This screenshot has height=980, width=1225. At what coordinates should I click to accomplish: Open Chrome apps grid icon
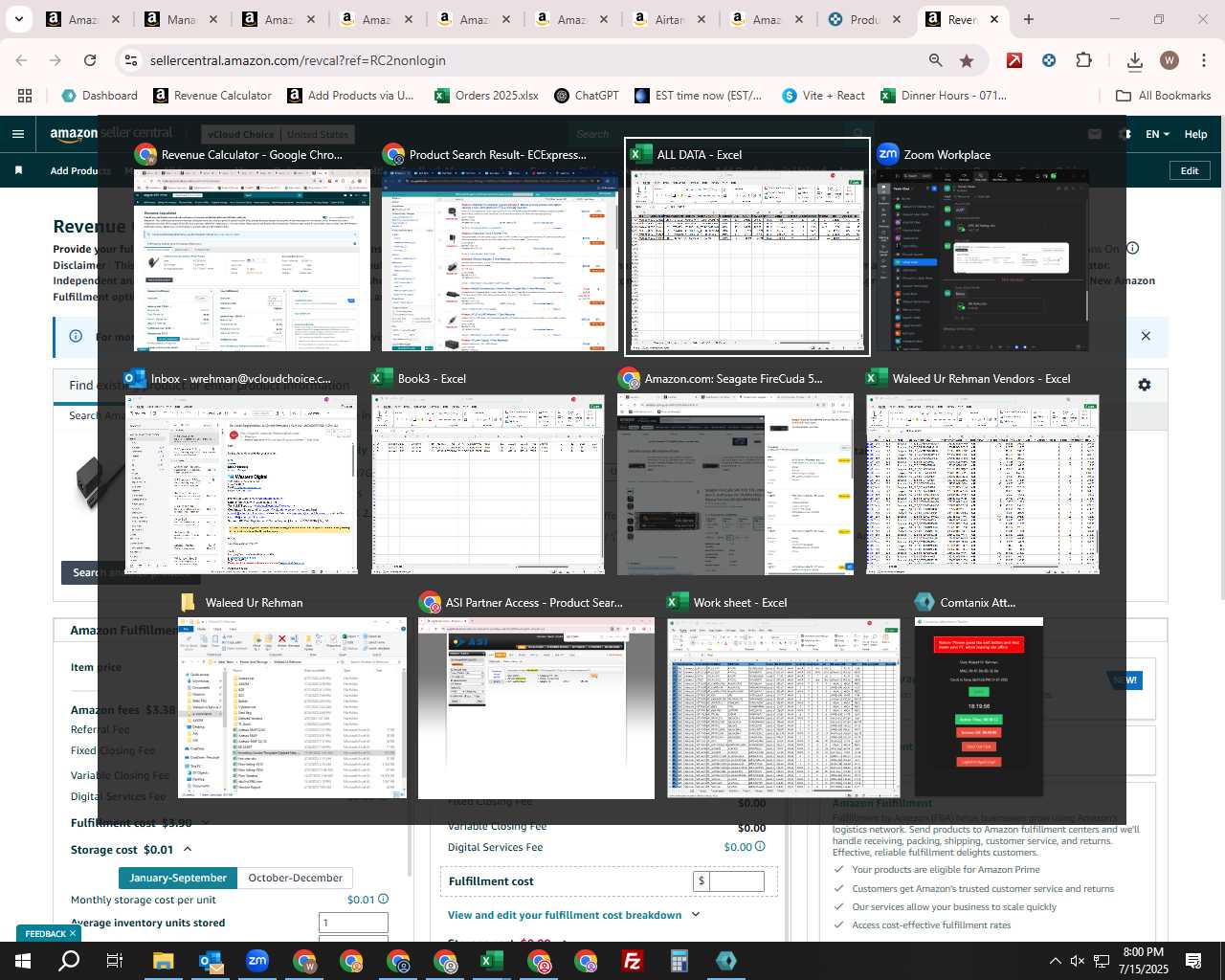(25, 96)
